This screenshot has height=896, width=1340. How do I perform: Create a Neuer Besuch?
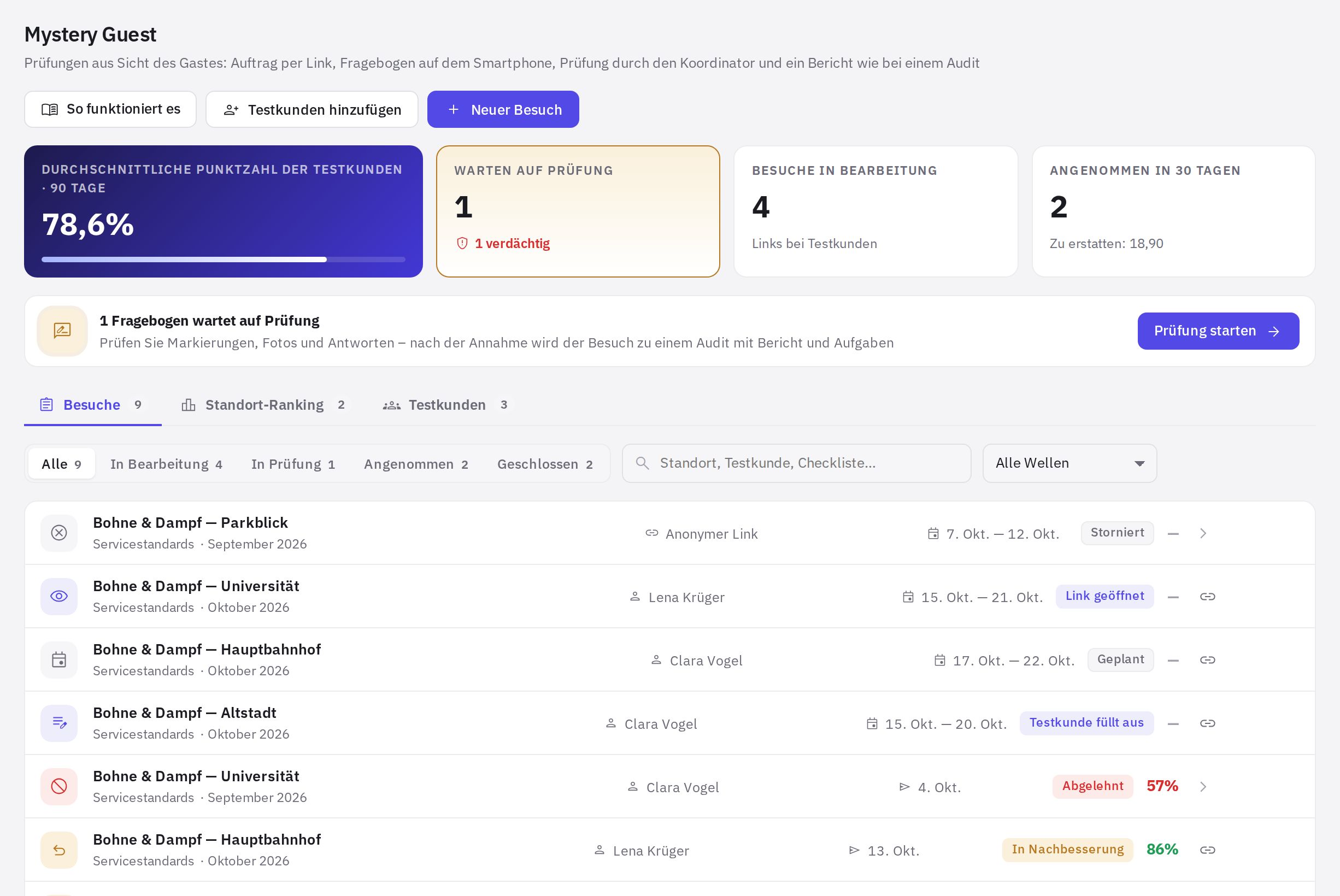pos(503,109)
